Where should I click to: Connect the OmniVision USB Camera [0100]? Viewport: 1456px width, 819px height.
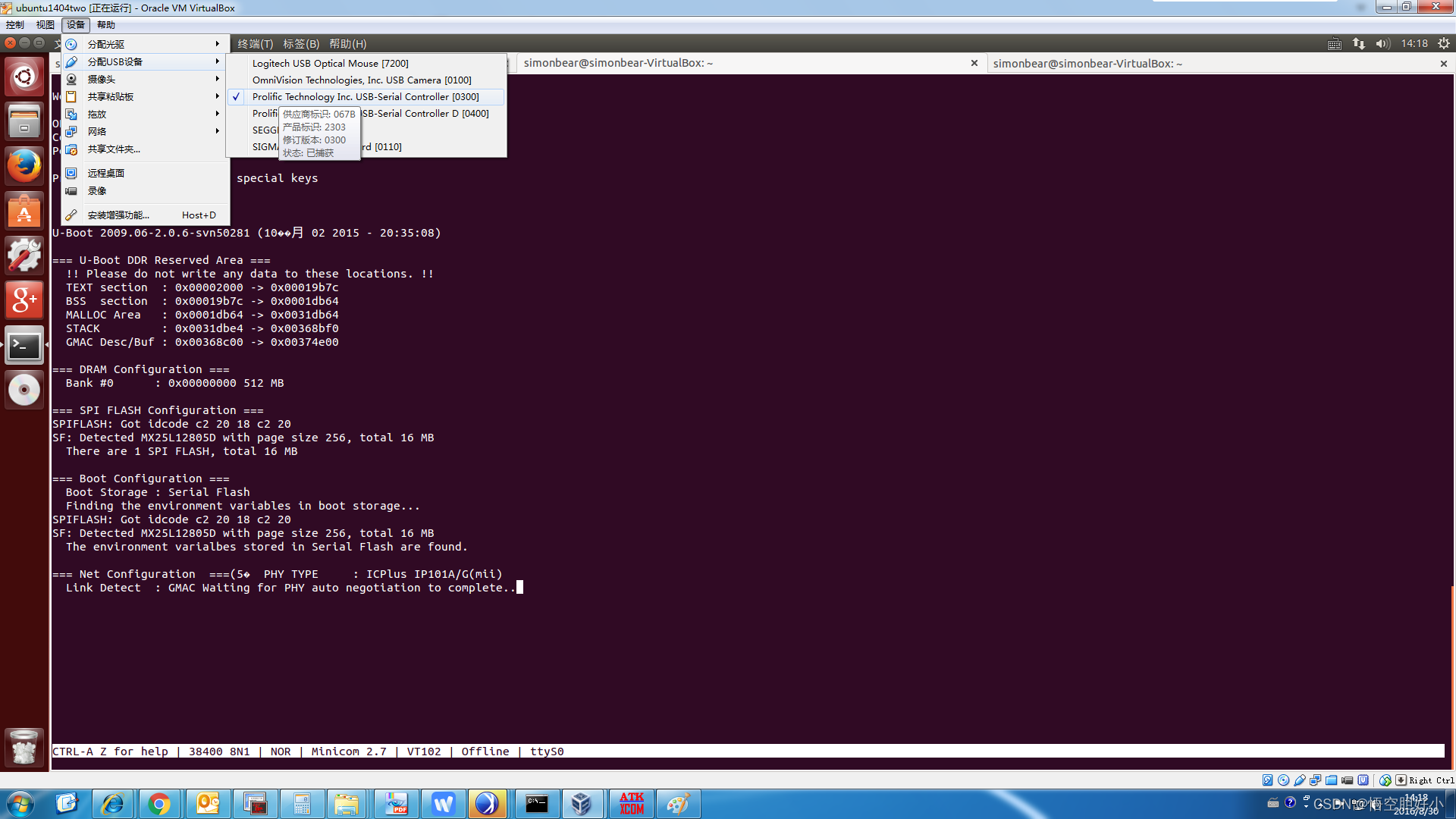362,80
